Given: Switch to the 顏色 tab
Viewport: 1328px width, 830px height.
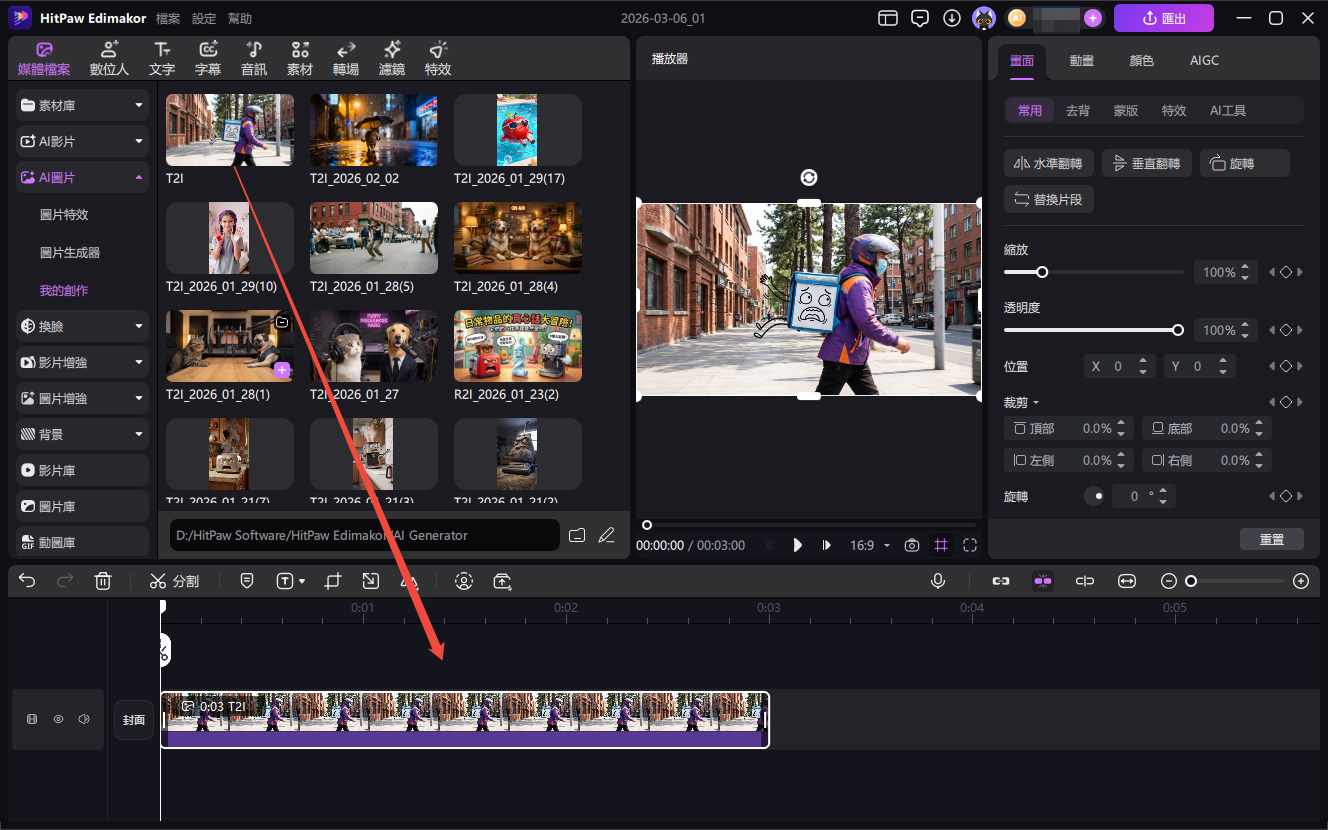Looking at the screenshot, I should [1141, 60].
